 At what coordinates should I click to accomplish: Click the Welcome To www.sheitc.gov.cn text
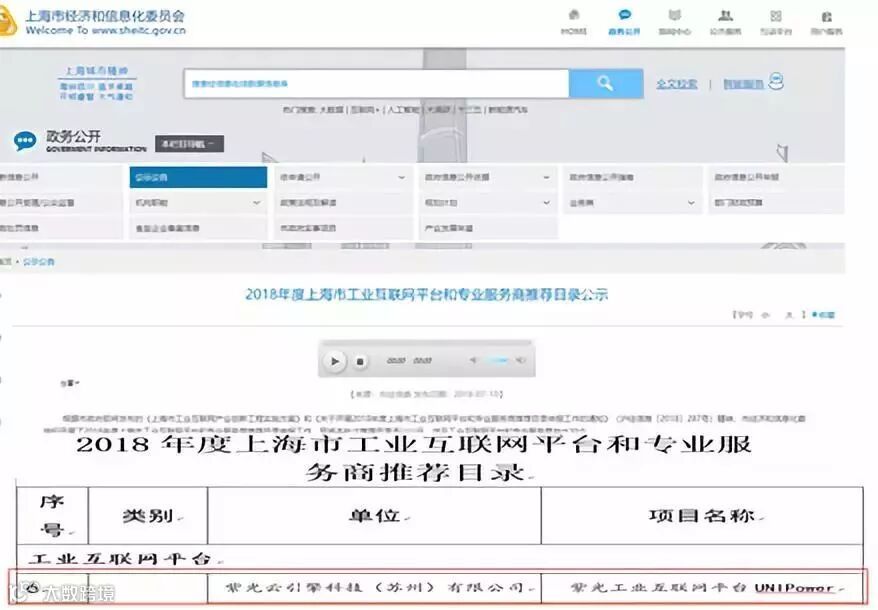tap(105, 30)
